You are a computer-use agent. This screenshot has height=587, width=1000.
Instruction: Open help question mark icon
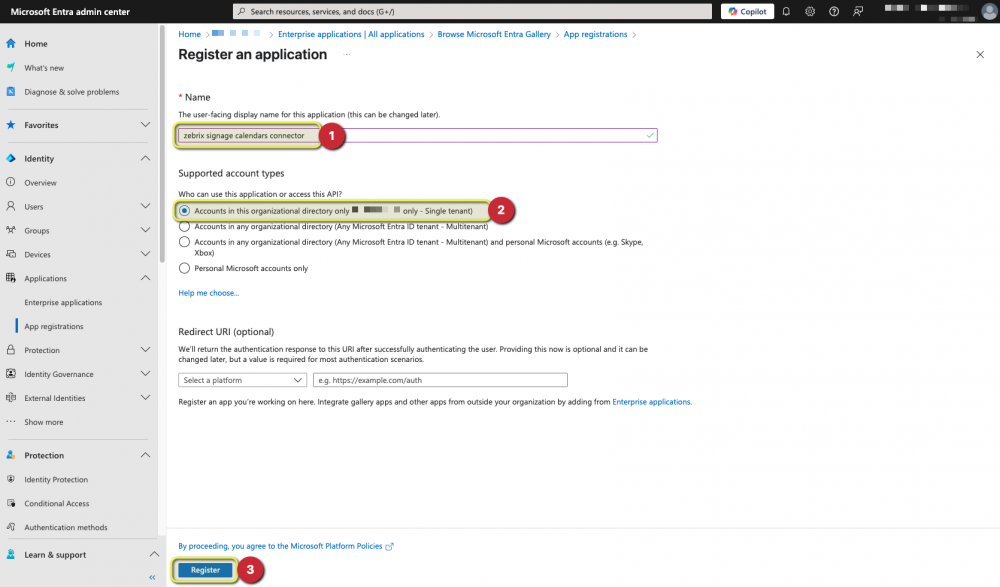[x=834, y=11]
